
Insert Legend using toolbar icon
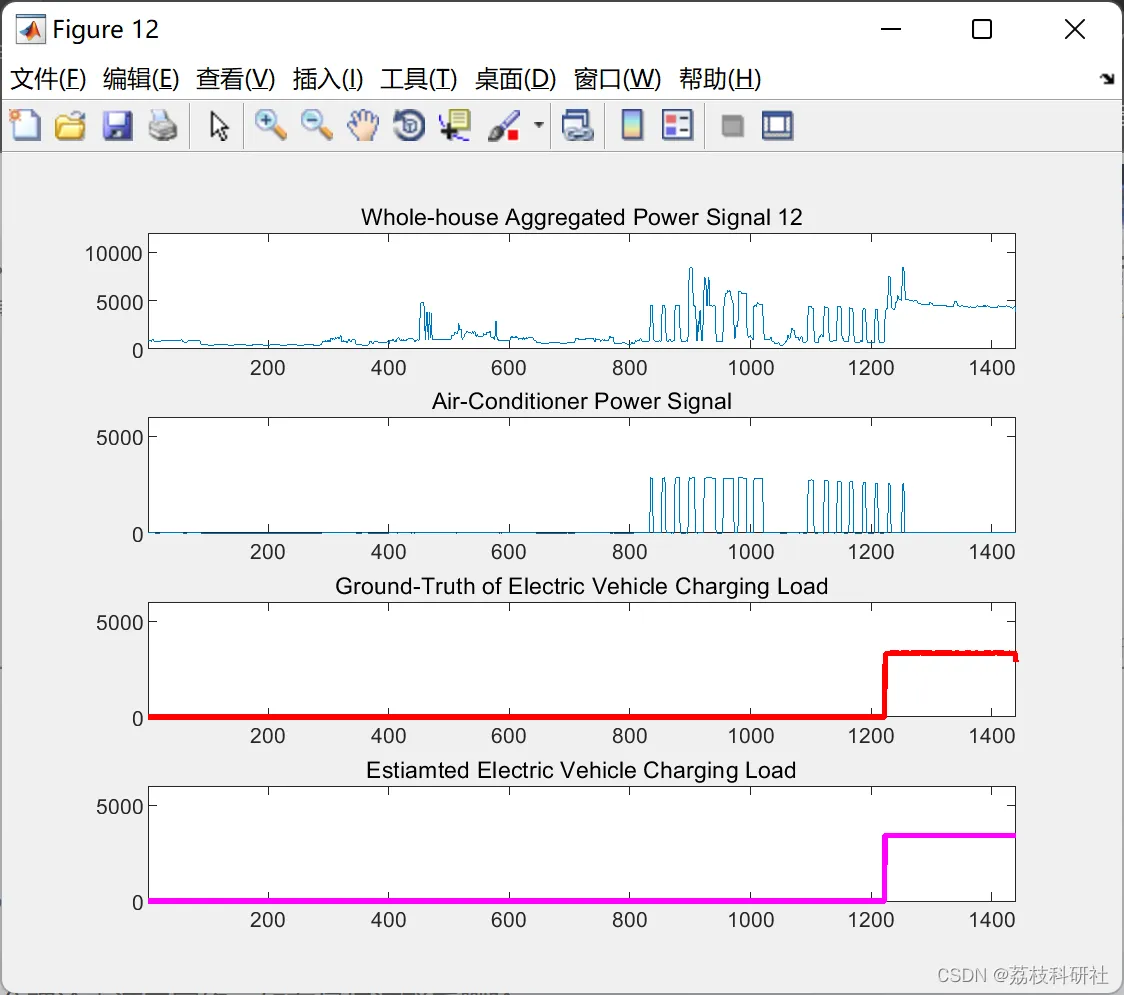(x=677, y=125)
